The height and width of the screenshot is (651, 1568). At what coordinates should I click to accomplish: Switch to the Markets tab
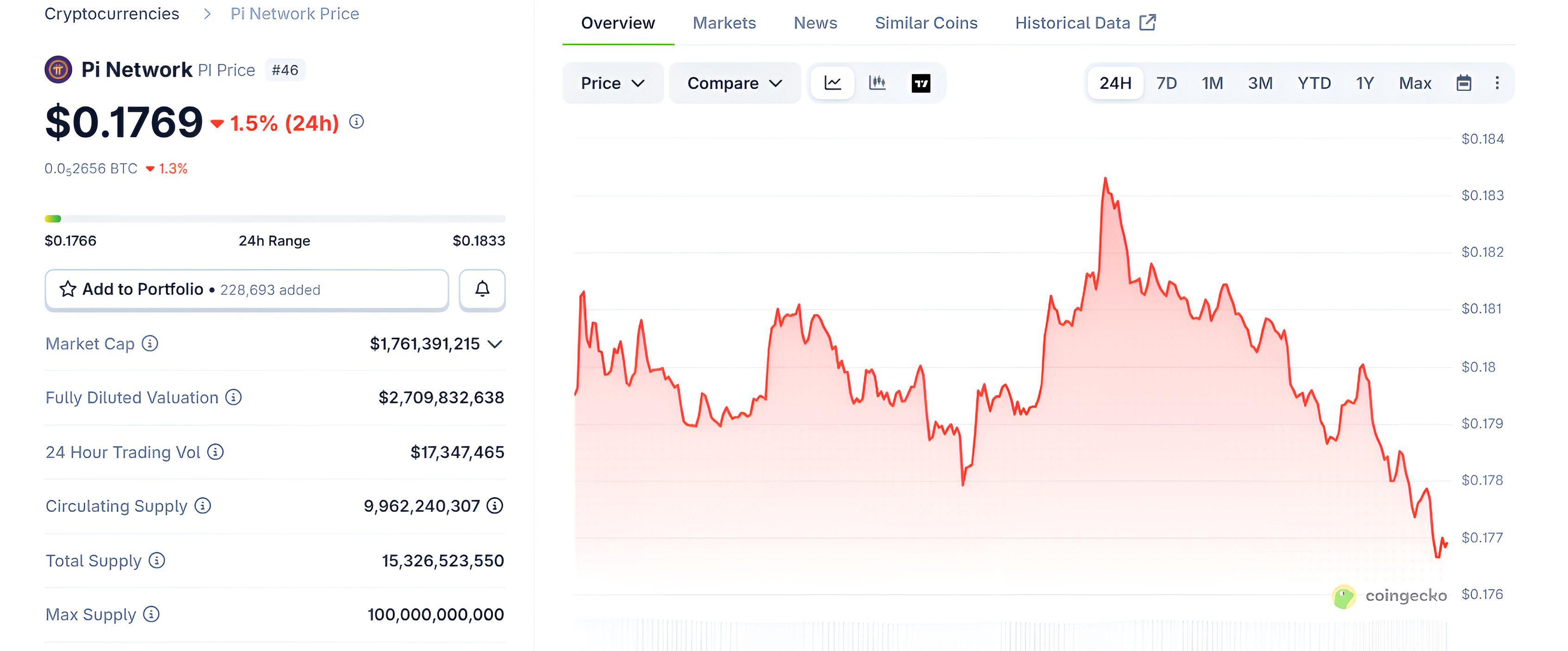pyautogui.click(x=724, y=23)
